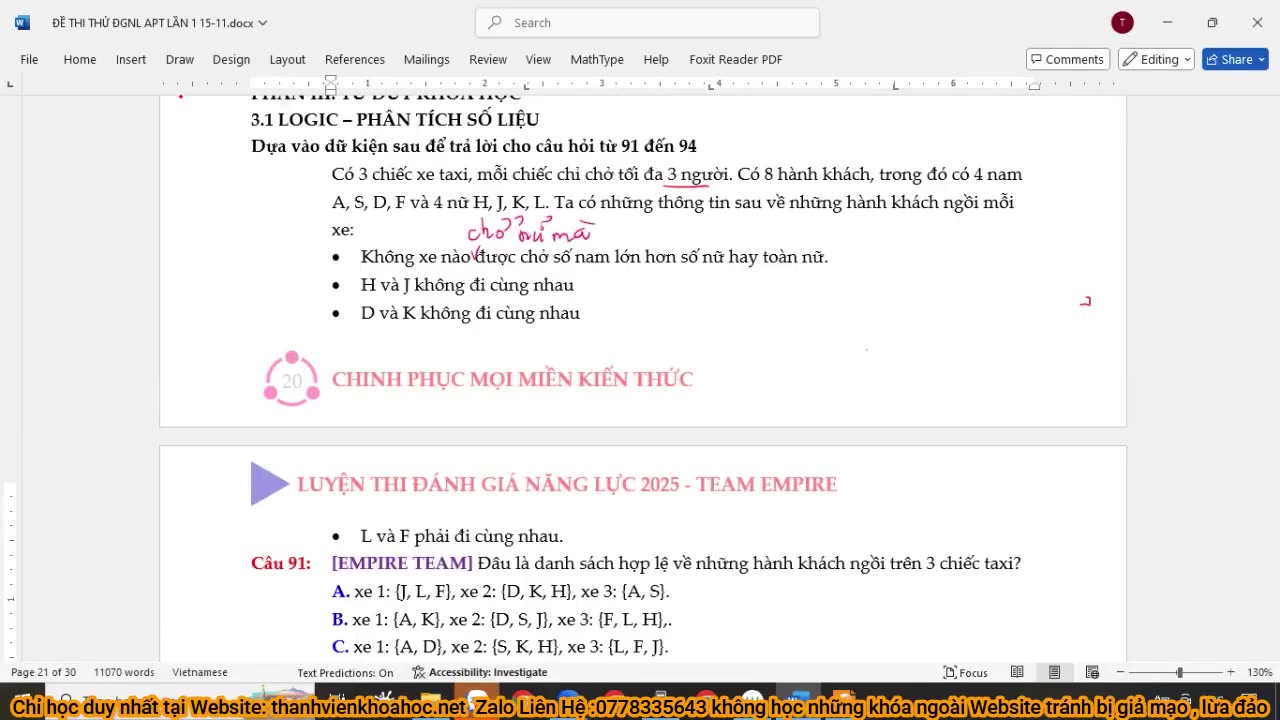Click the Page 21 of 30 indicator

click(43, 672)
